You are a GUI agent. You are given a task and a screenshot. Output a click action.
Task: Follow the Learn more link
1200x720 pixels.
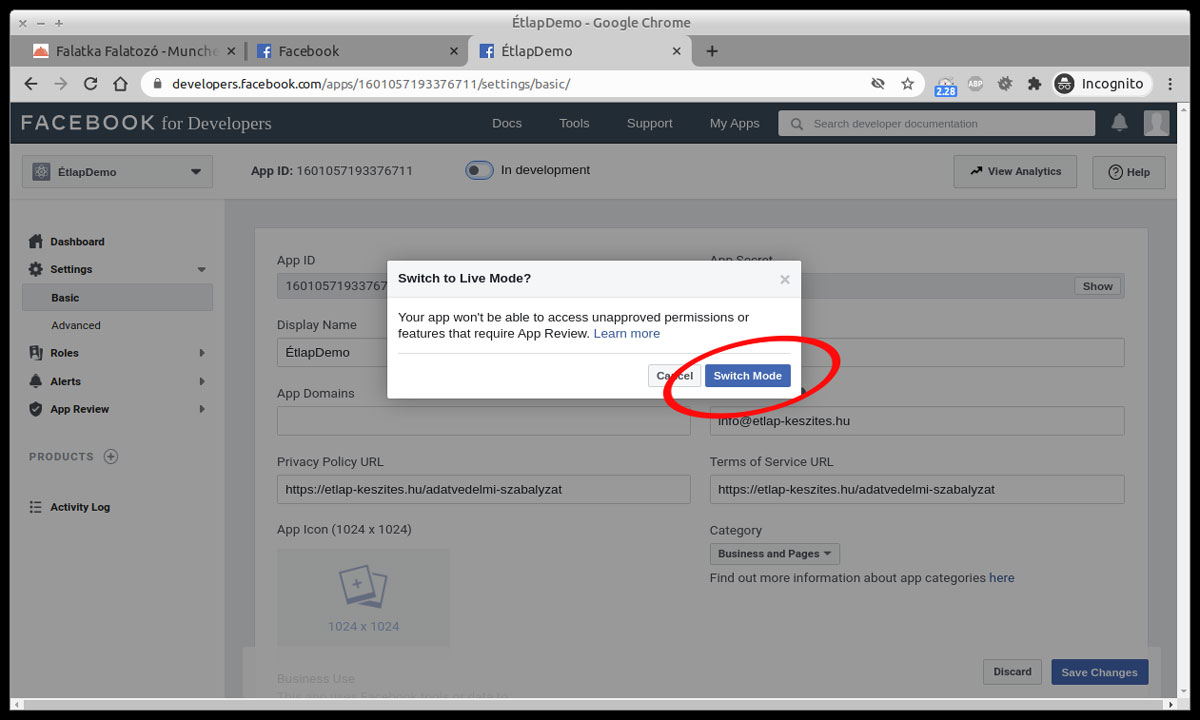coord(626,333)
